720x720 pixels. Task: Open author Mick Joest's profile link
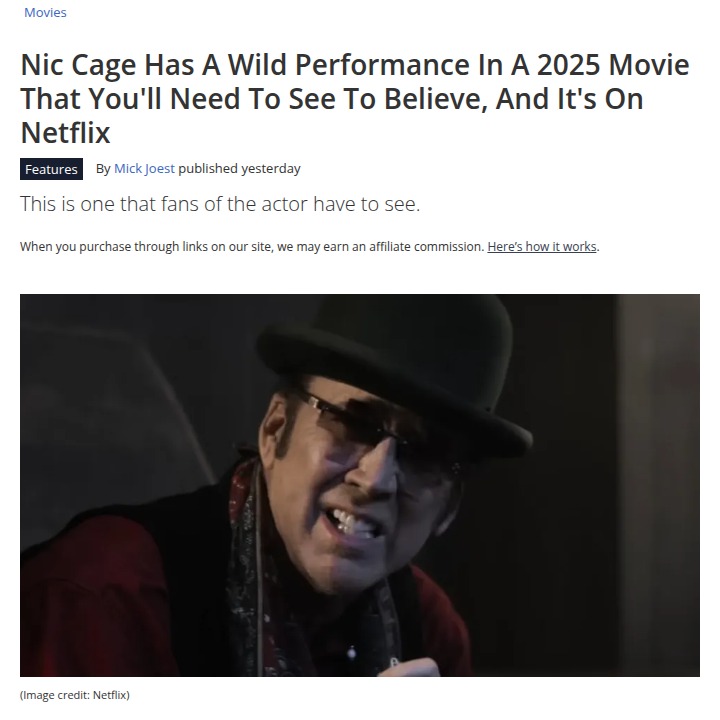[144, 169]
